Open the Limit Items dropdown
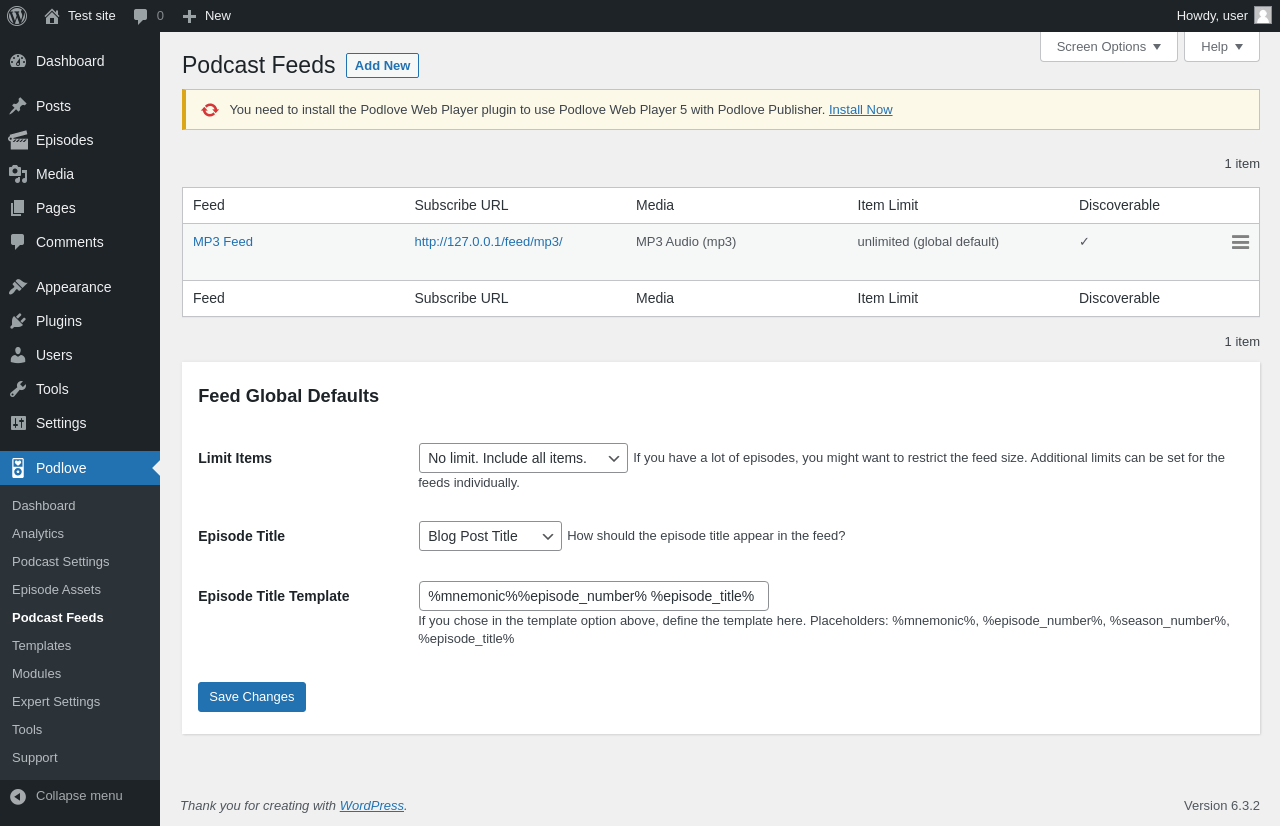 click(523, 458)
